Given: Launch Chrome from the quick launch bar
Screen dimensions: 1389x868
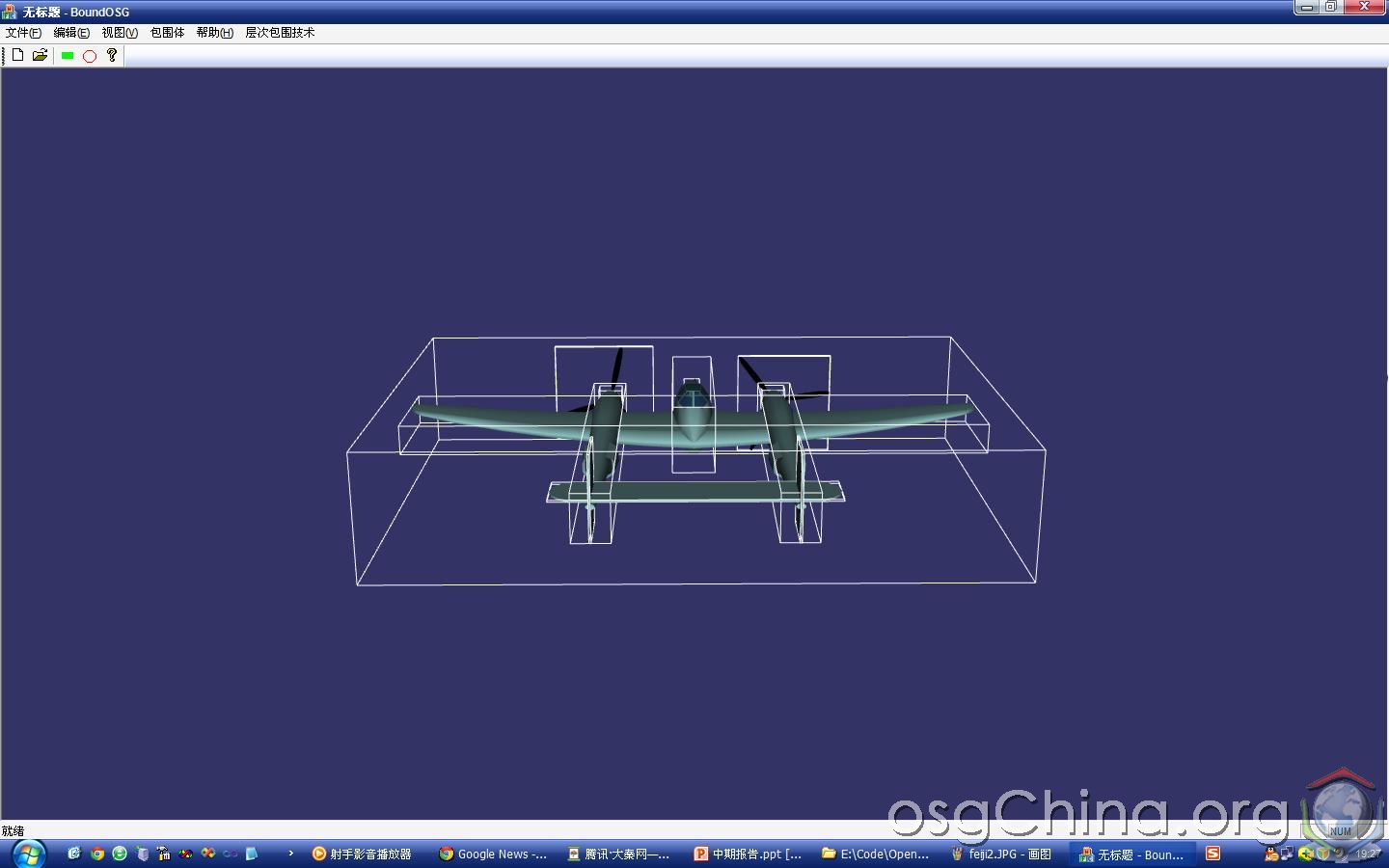Looking at the screenshot, I should pos(97,854).
